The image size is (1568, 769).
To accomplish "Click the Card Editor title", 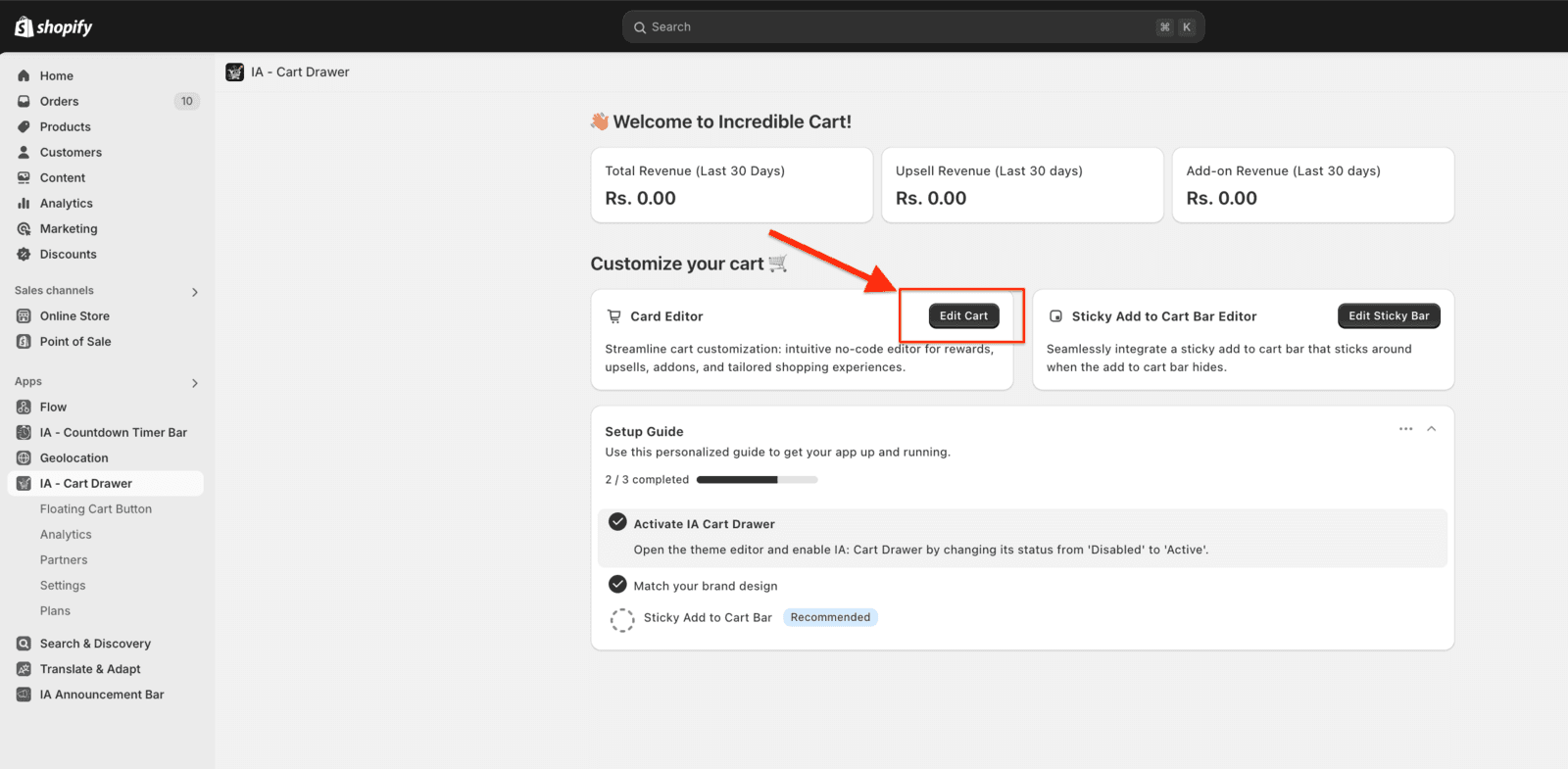I will 666,316.
